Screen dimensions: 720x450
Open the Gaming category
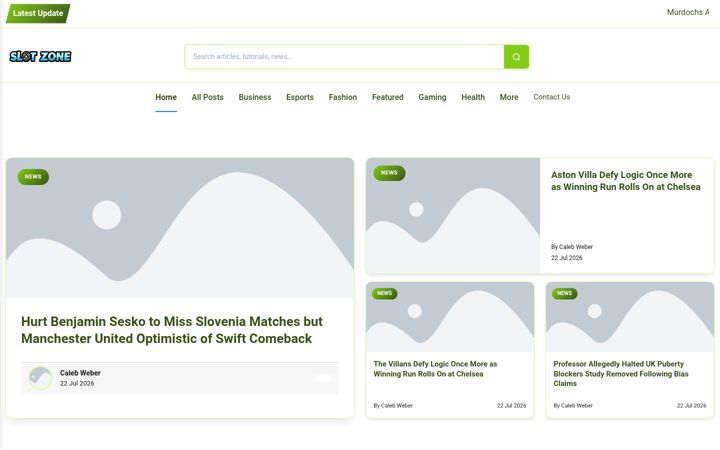coord(432,97)
